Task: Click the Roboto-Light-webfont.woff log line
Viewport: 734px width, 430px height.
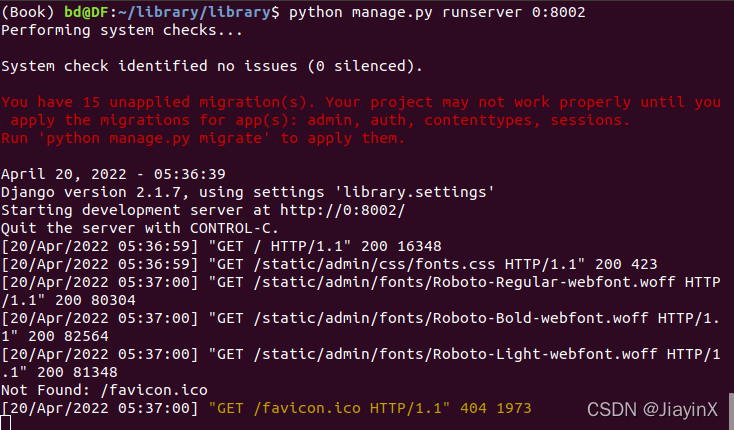Action: click(360, 363)
